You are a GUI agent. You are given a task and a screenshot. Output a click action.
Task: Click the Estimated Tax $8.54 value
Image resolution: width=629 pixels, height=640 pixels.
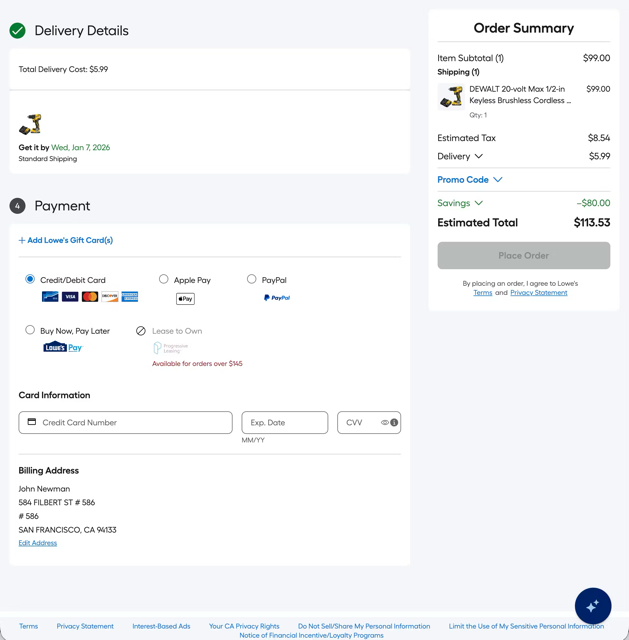coord(599,138)
